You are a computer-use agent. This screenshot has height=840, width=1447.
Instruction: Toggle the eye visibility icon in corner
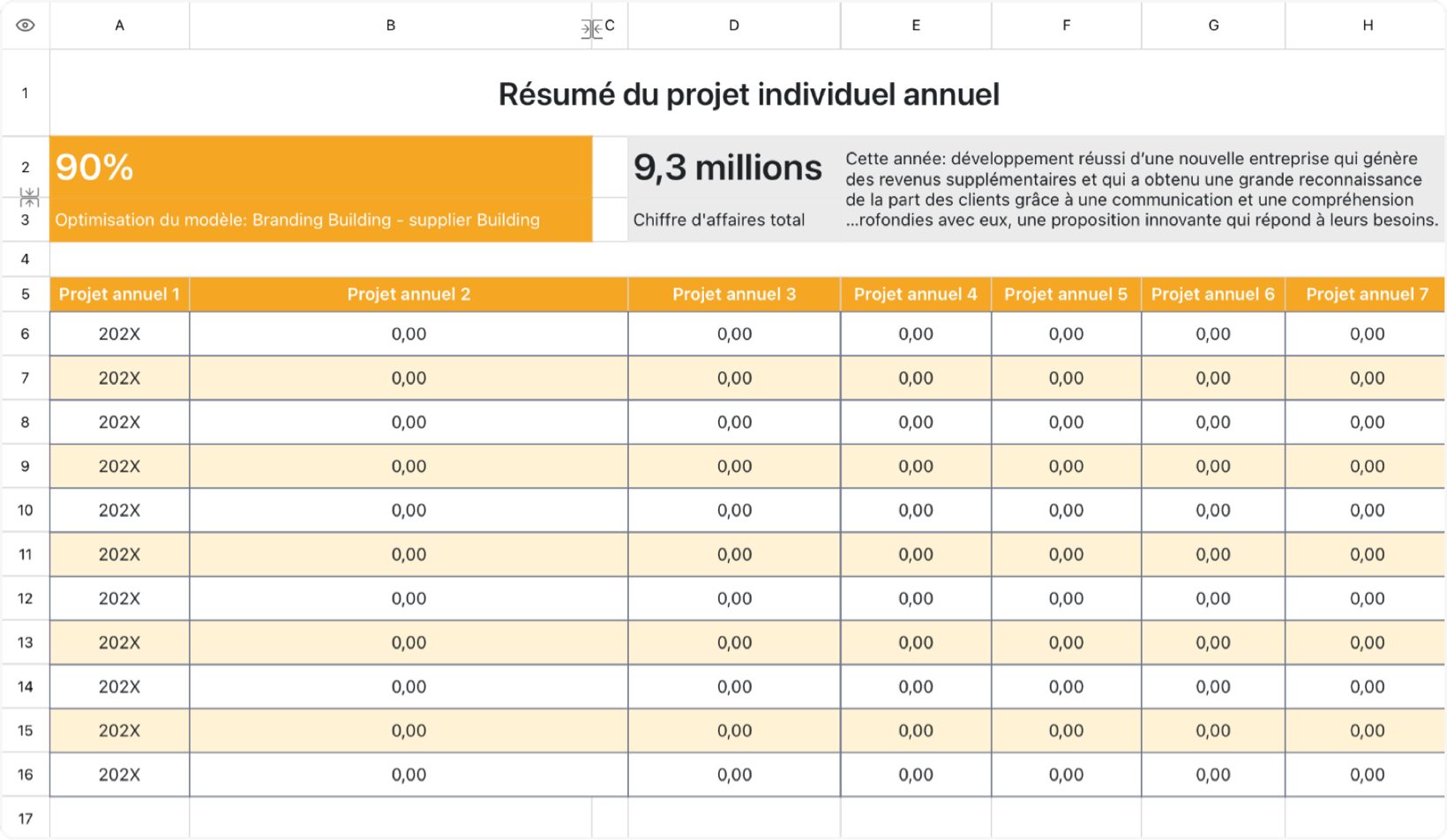pyautogui.click(x=25, y=26)
